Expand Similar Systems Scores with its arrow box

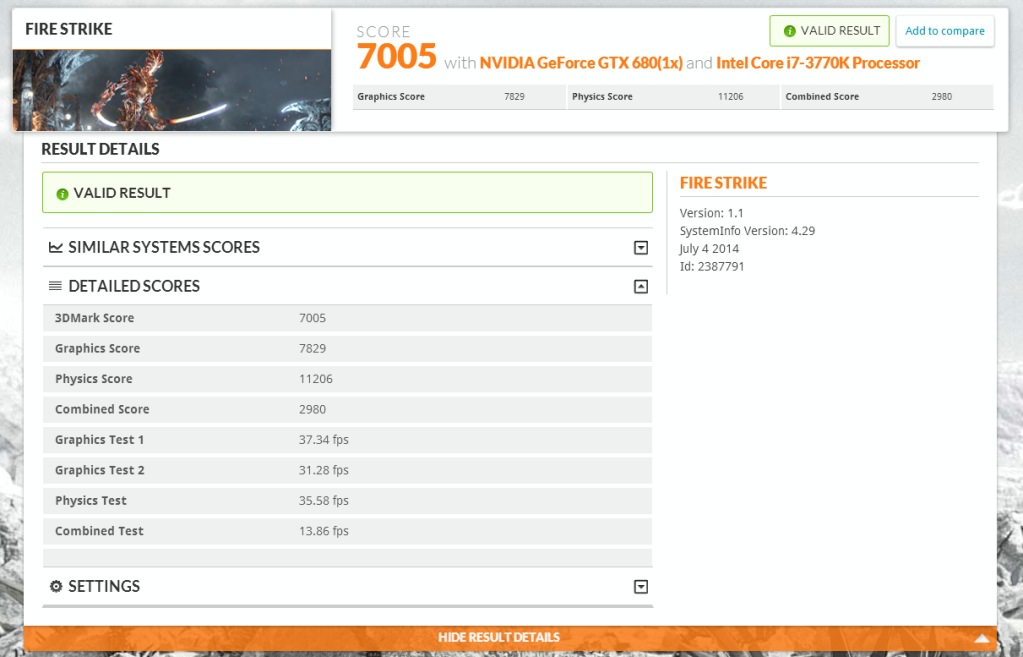click(641, 248)
